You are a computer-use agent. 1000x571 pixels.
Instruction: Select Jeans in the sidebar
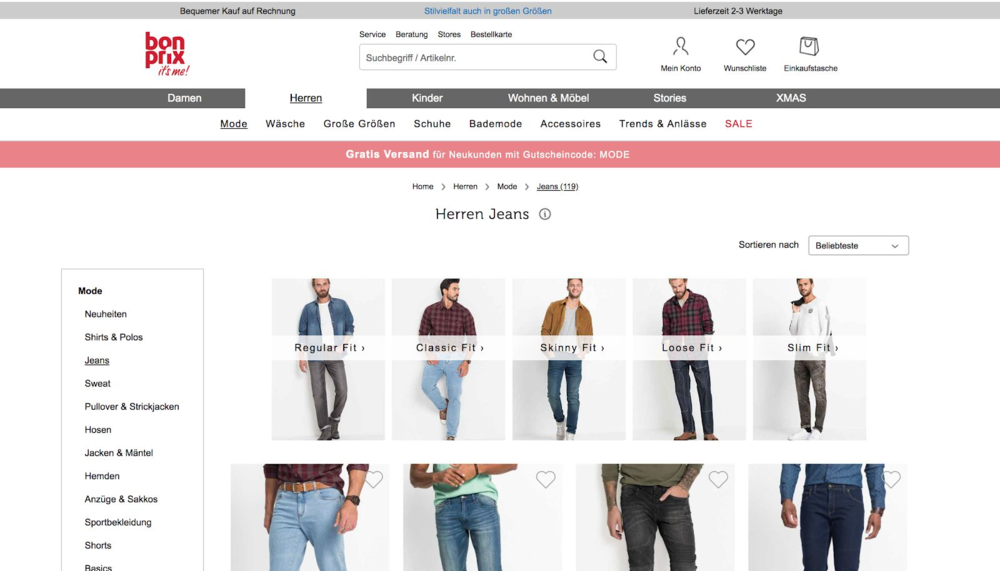click(x=96, y=360)
